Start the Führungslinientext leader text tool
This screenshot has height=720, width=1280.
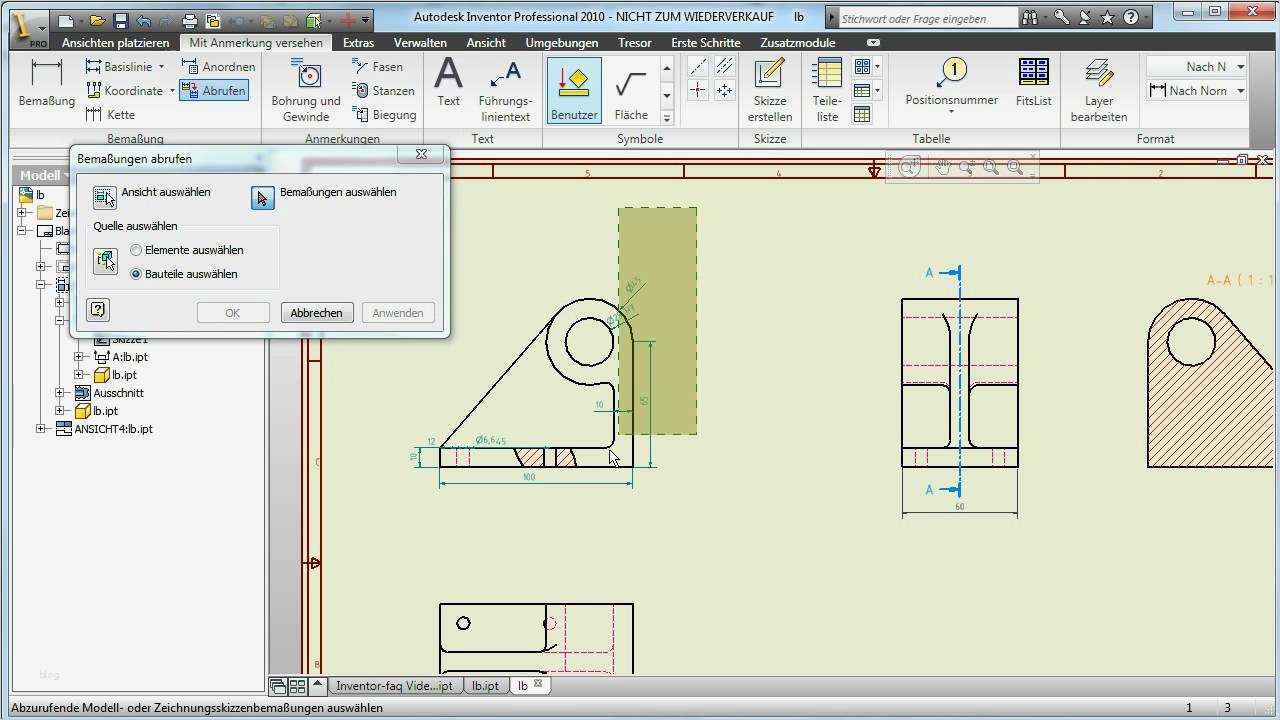[505, 91]
